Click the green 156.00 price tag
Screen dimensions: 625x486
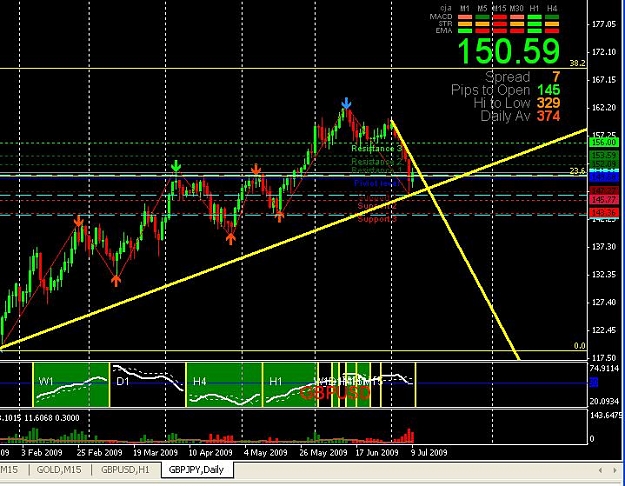pyautogui.click(x=604, y=142)
